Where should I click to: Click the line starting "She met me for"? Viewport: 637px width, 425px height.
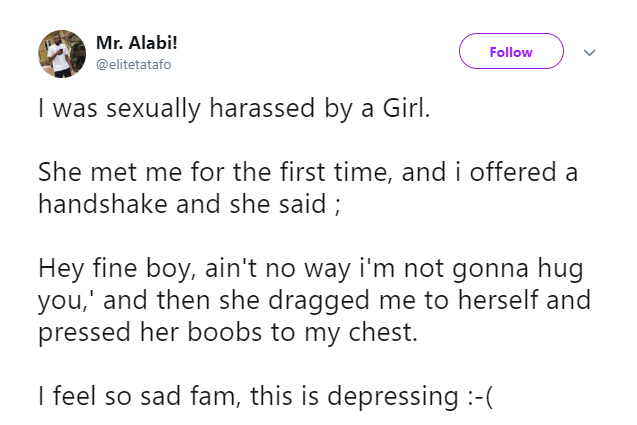click(x=308, y=173)
